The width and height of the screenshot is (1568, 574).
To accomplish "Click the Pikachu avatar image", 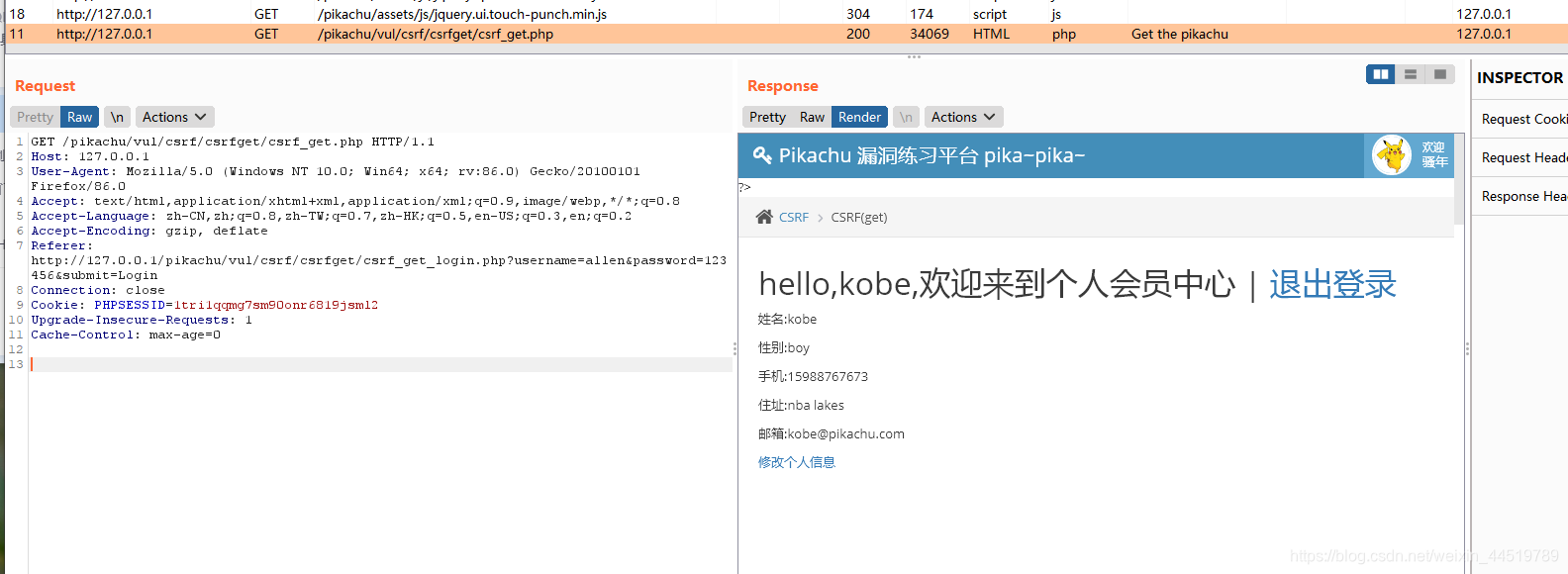I will point(1392,155).
